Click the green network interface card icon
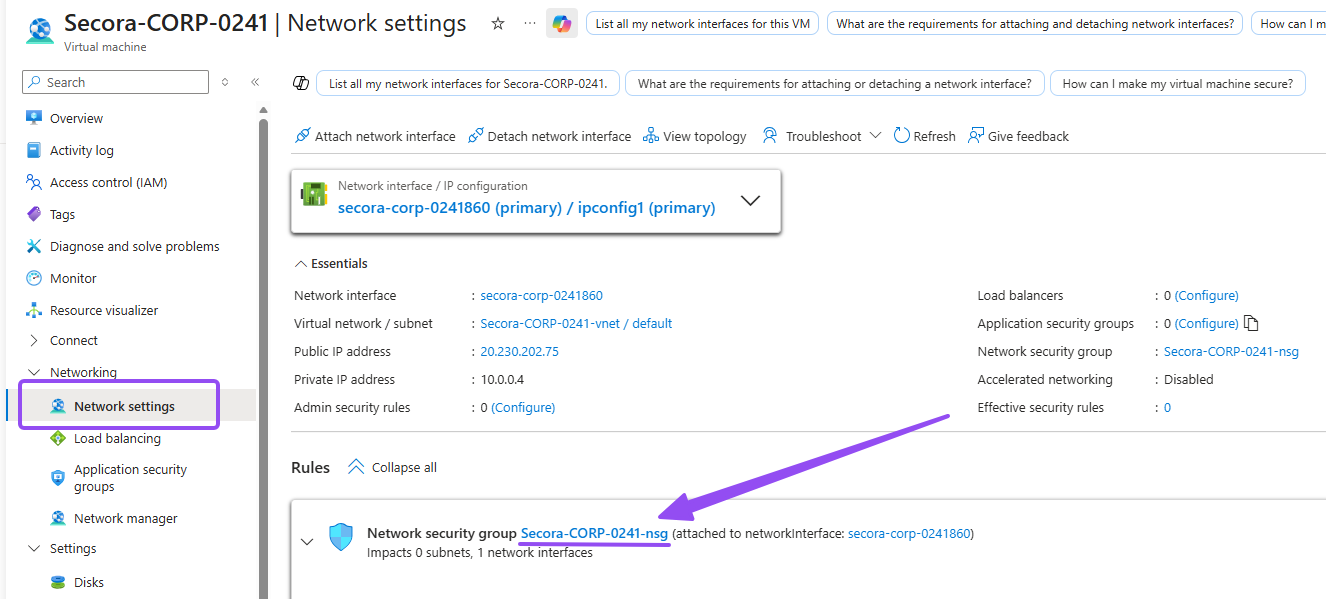Viewport: 1326px width, 599px height. click(x=315, y=195)
